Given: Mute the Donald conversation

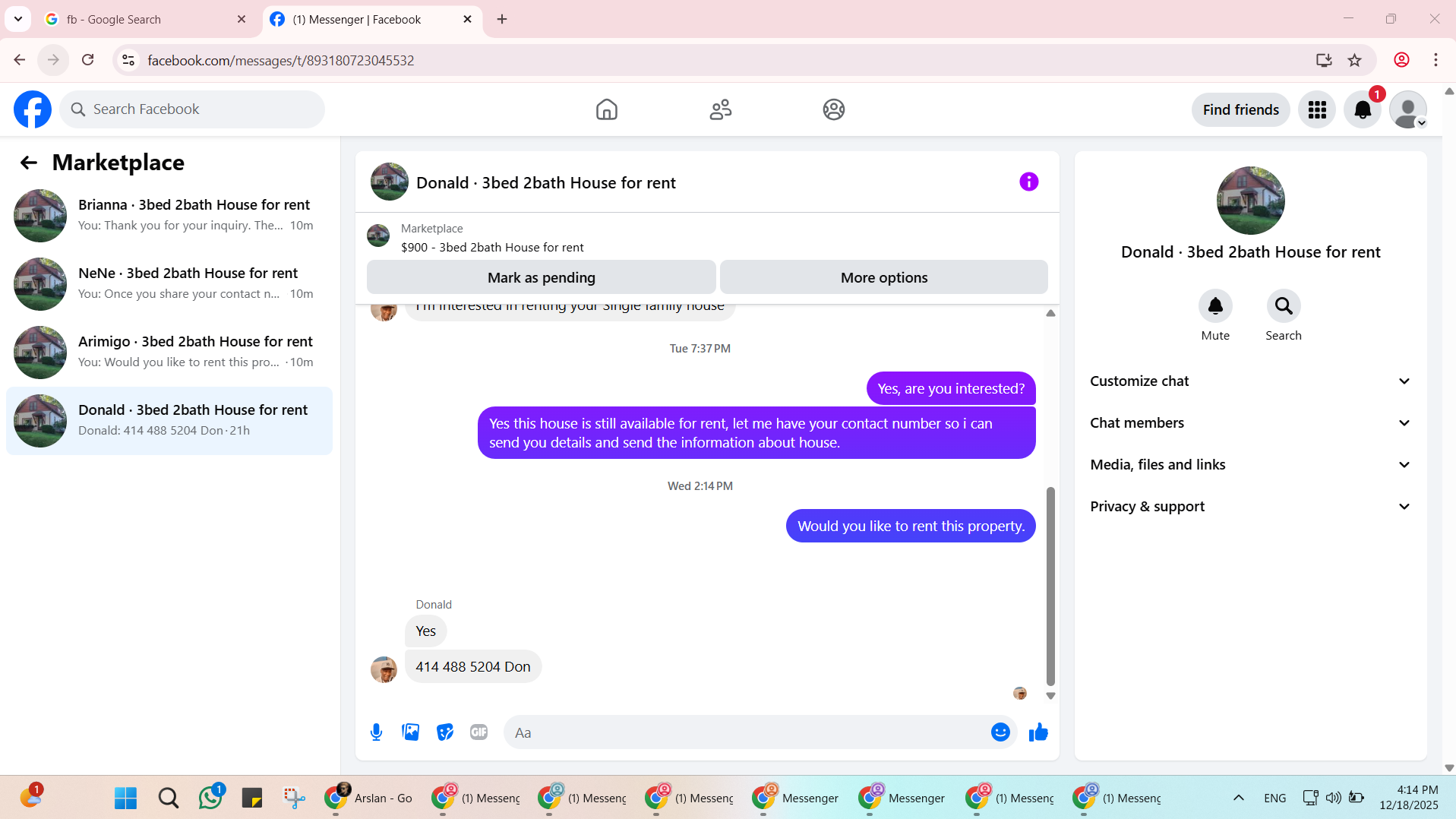Looking at the screenshot, I should point(1215,306).
